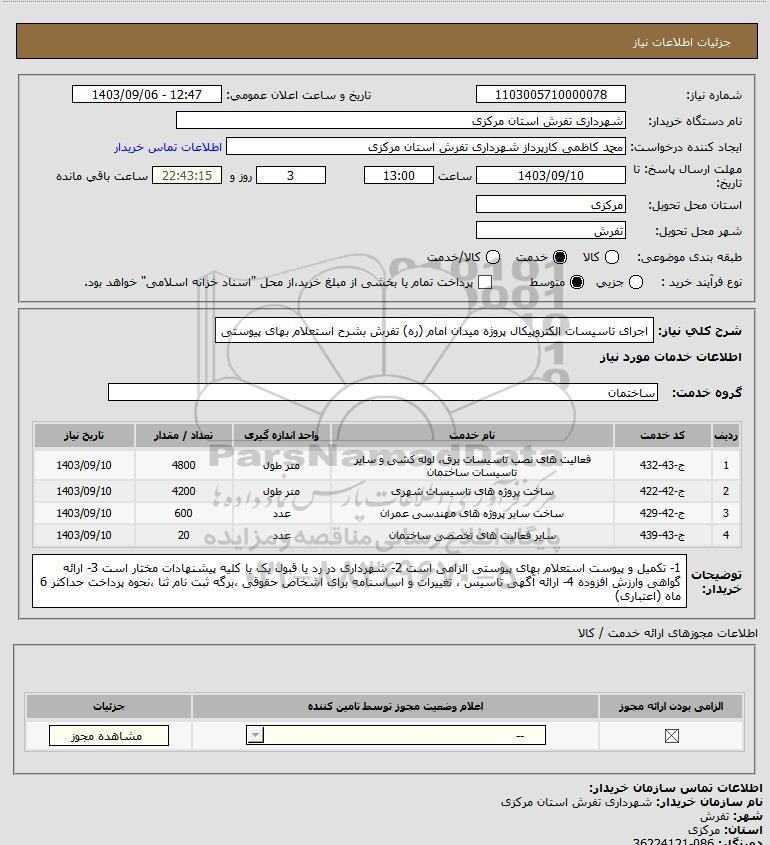Click the واحد اندازه گیری column header
Image resolution: width=770 pixels, height=845 pixels.
281,435
